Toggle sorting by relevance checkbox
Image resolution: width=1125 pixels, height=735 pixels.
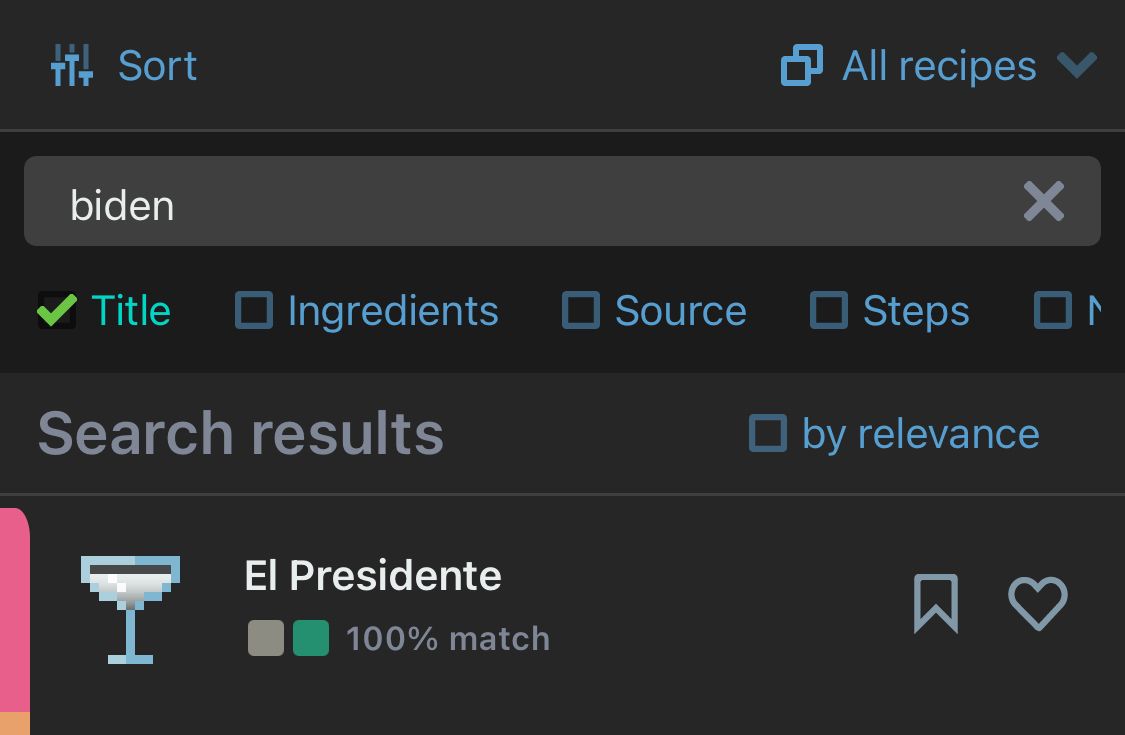tap(768, 434)
